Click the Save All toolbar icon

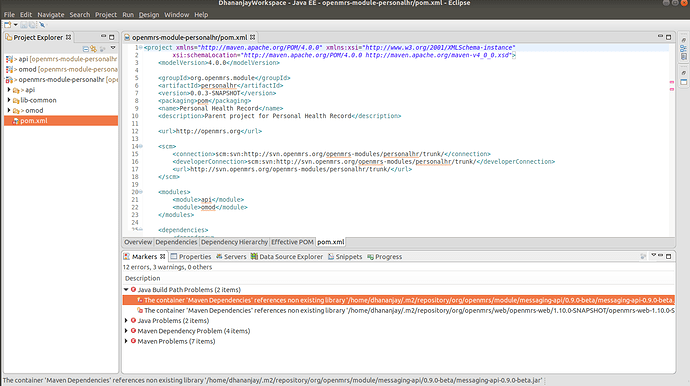coord(33,25)
